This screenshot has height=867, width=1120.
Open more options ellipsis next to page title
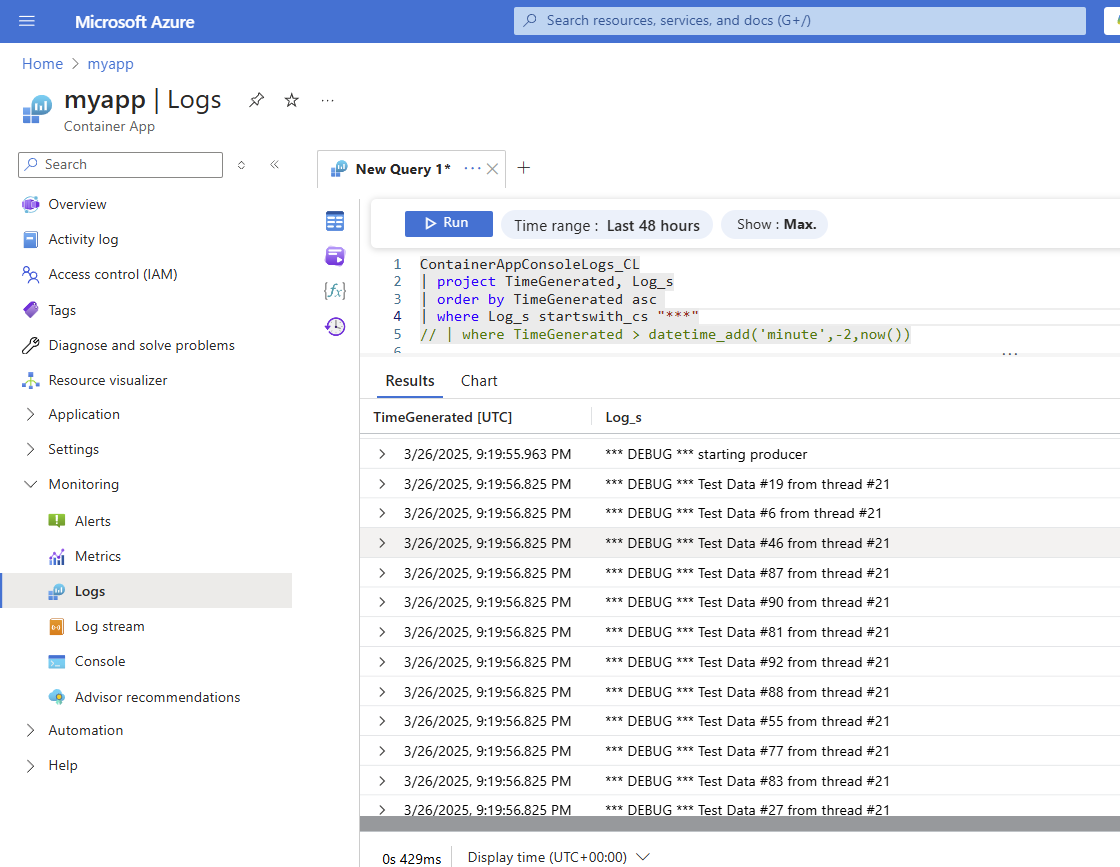pyautogui.click(x=327, y=101)
